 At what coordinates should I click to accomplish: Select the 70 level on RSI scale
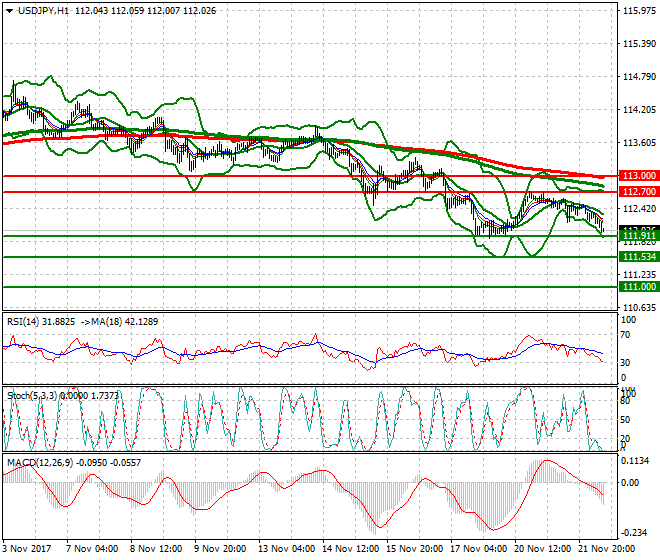625,335
